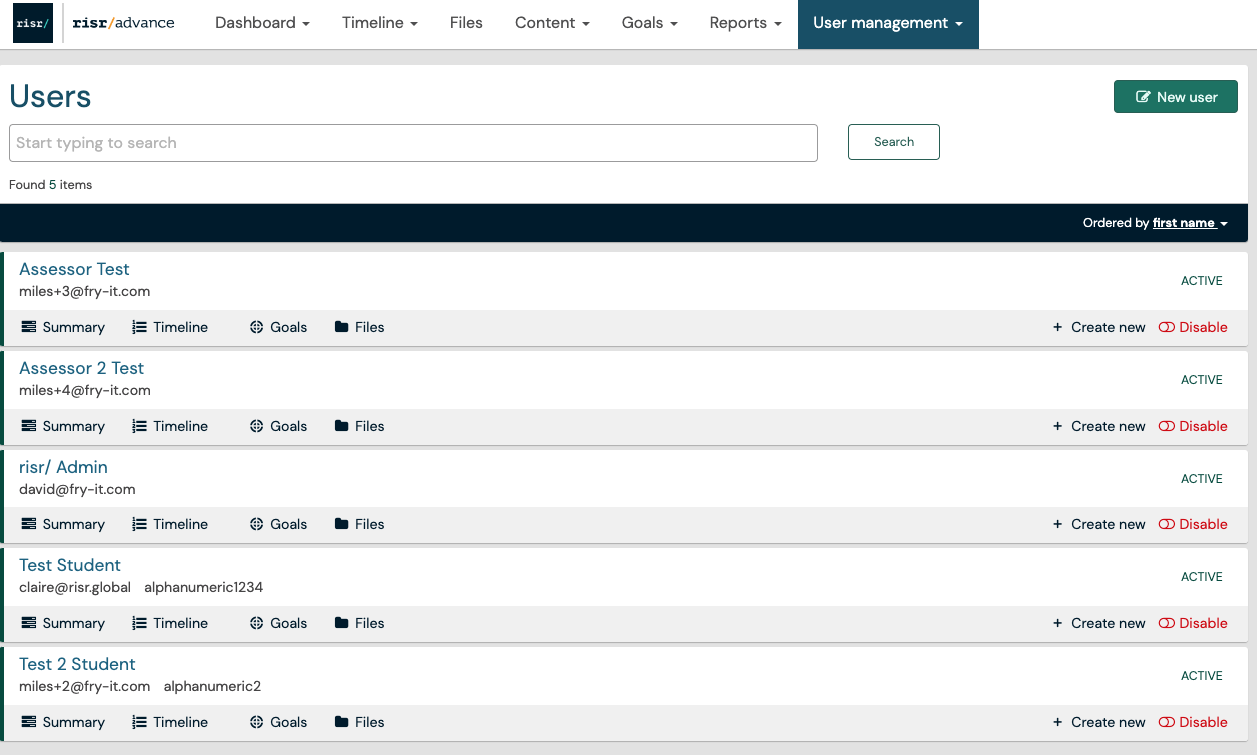The height and width of the screenshot is (755, 1257).
Task: Click the user search input field
Action: [x=413, y=143]
